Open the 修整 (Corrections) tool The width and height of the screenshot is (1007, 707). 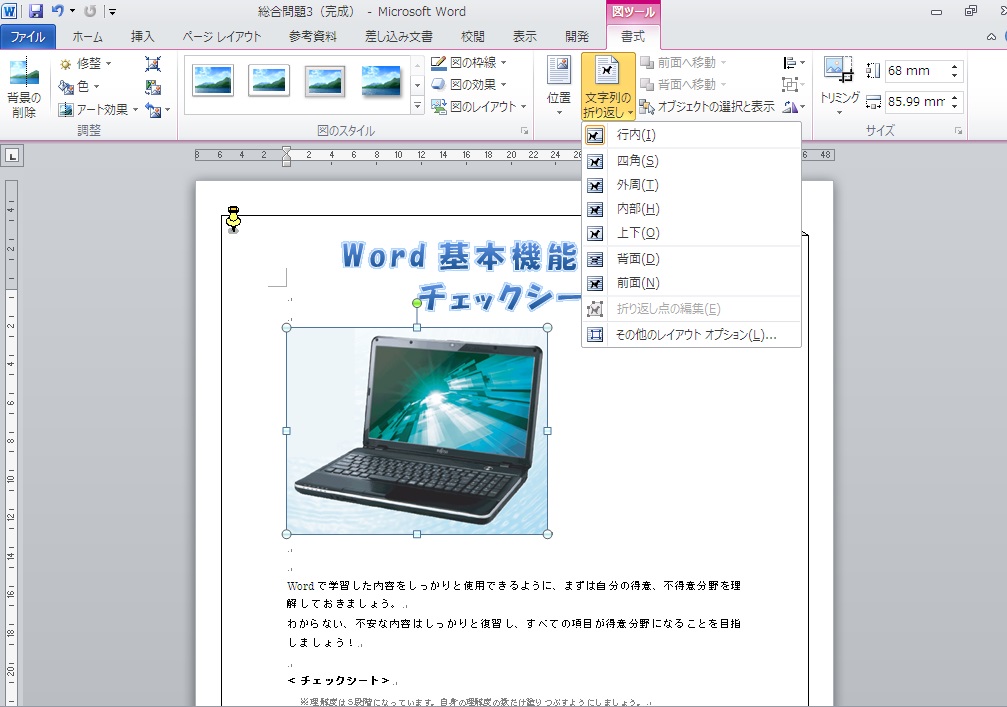pyautogui.click(x=86, y=63)
